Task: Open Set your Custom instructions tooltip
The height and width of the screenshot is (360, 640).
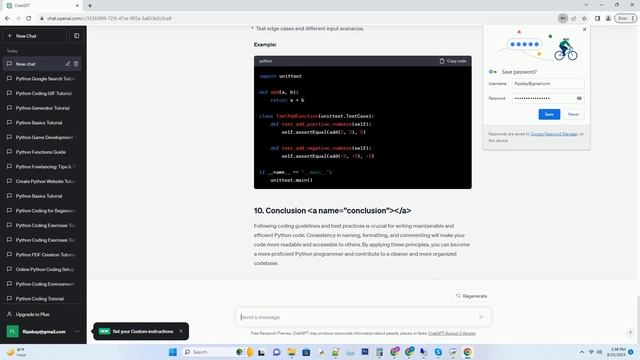Action: [142, 331]
